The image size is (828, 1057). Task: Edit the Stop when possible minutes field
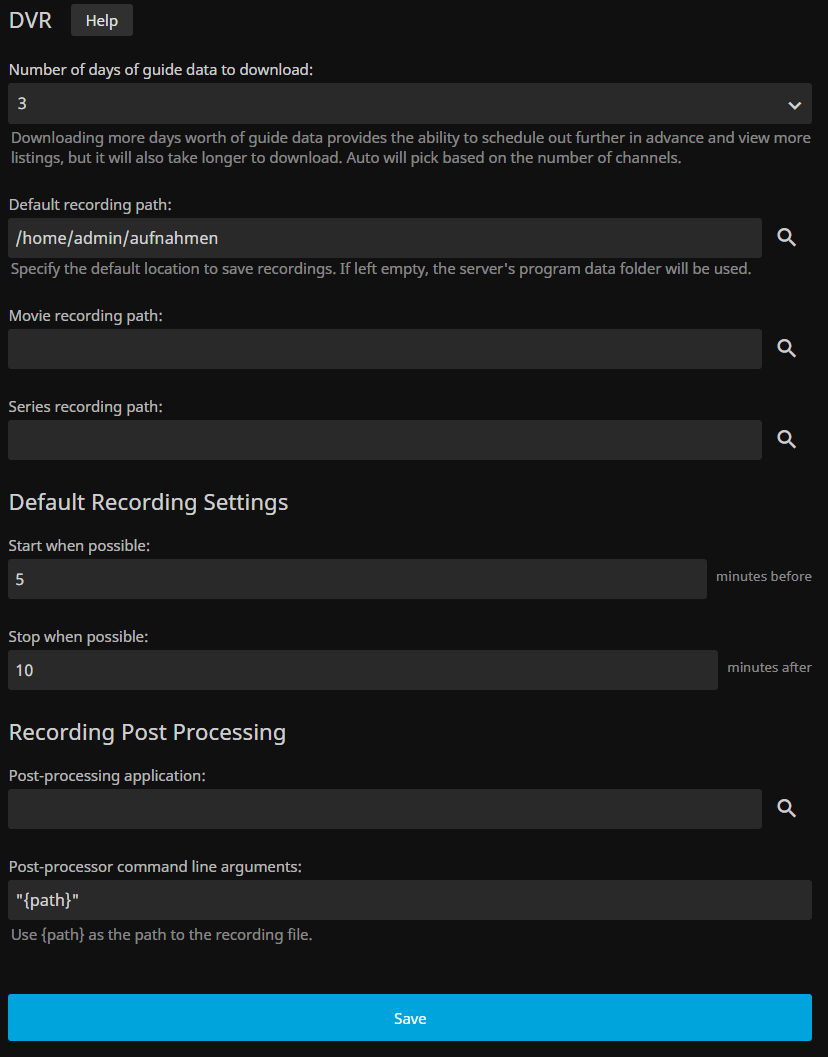362,670
